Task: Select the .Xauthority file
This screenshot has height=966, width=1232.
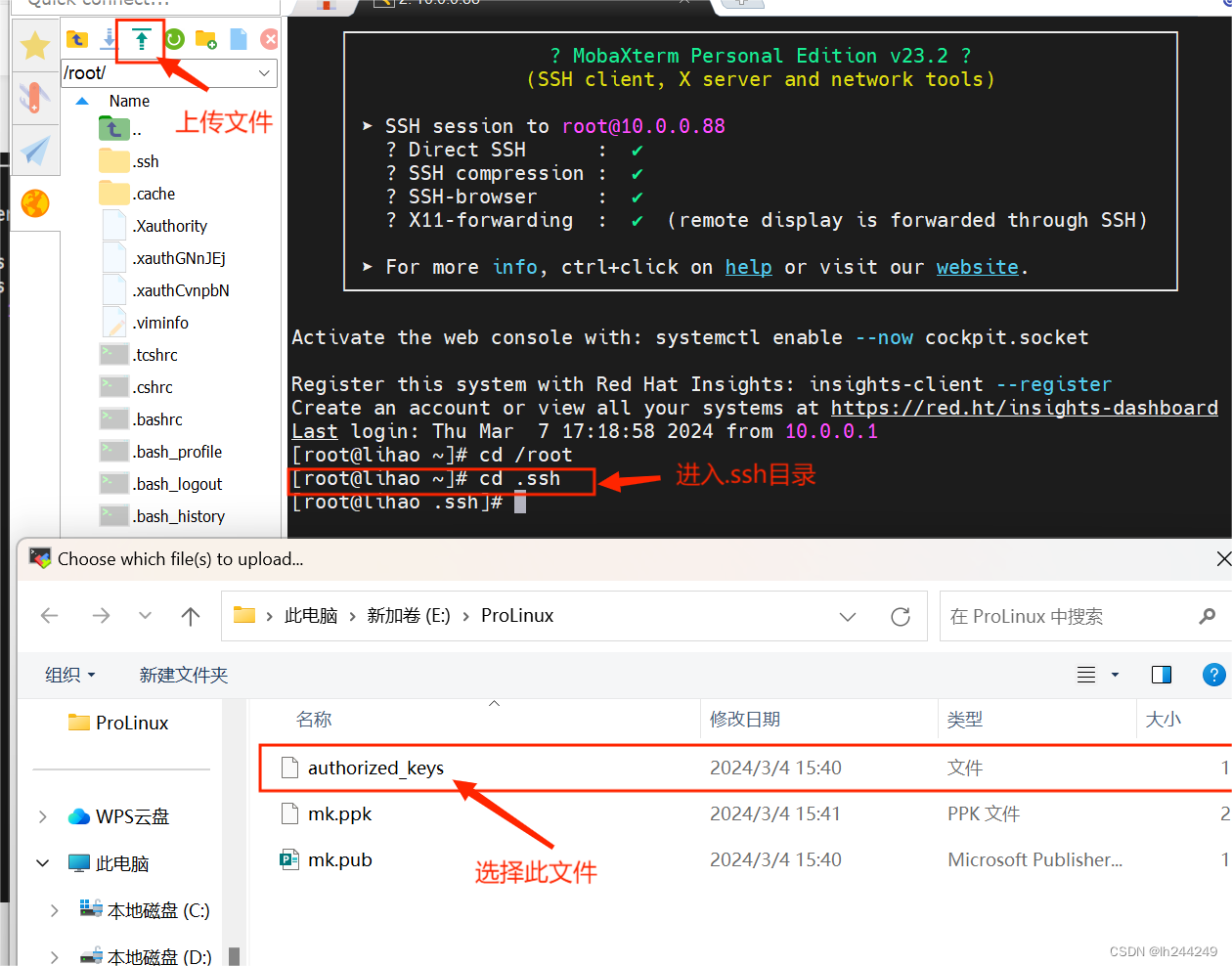Action: (154, 226)
